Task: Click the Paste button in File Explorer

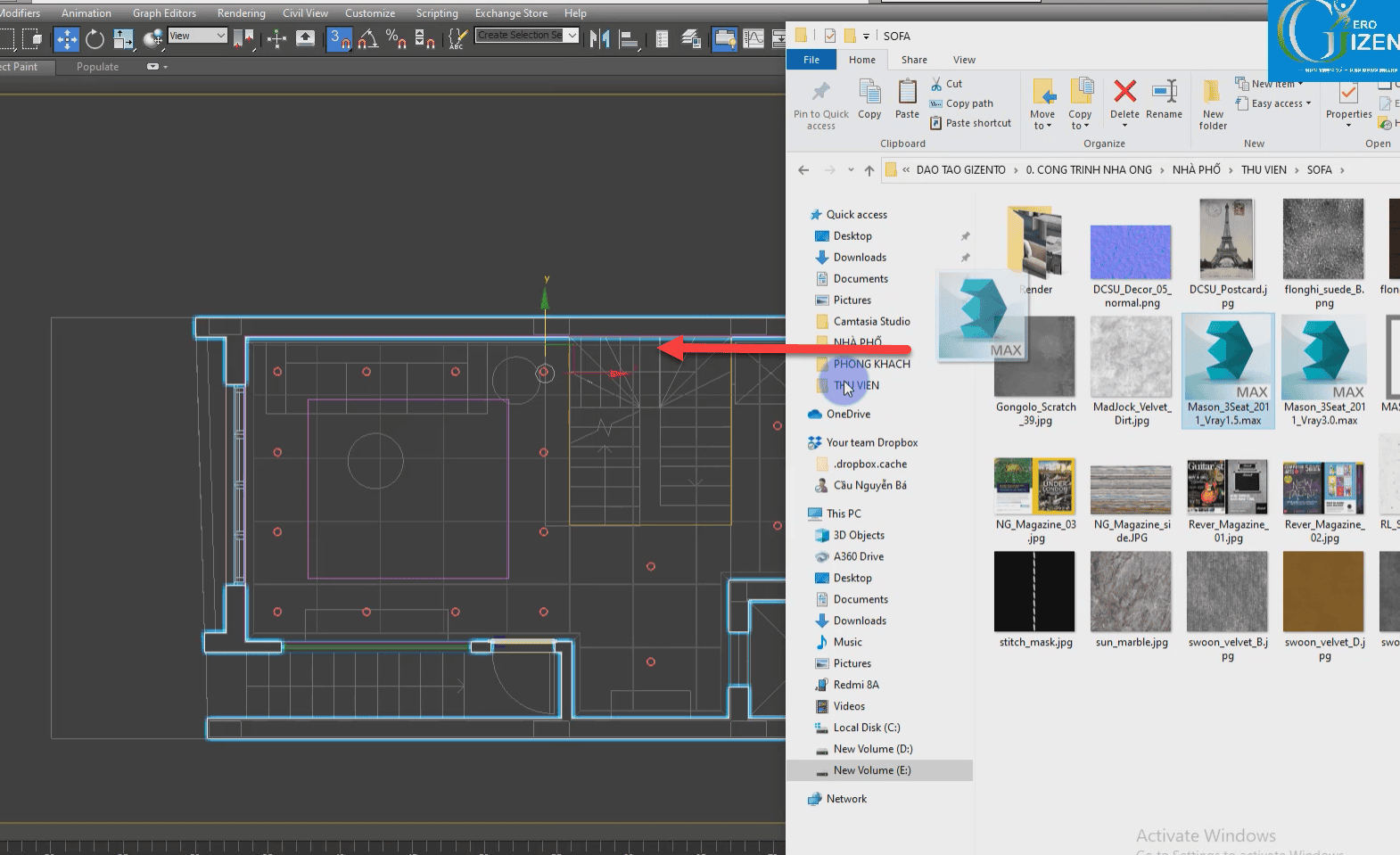Action: pos(907,99)
